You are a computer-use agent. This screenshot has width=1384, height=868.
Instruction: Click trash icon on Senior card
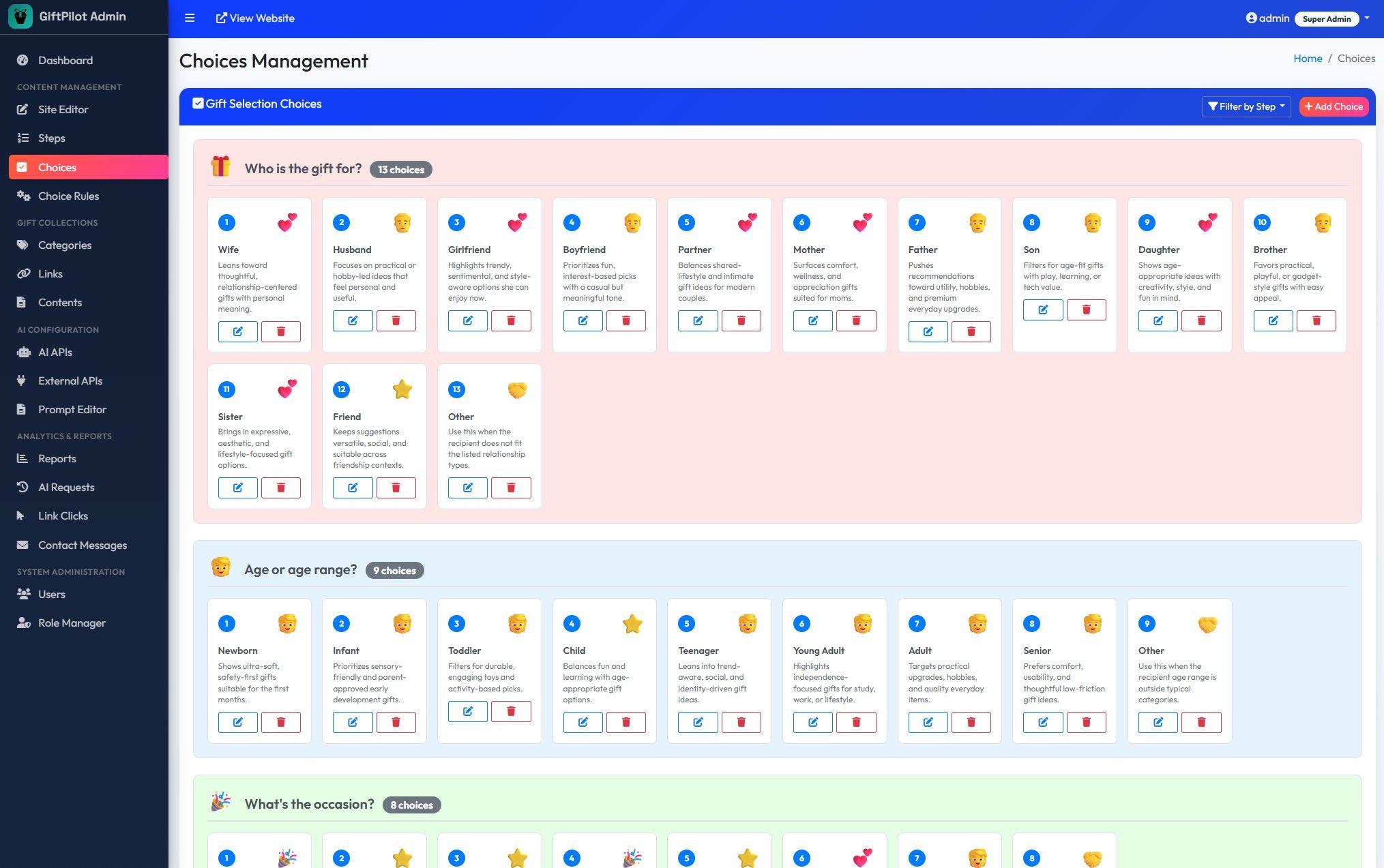point(1086,722)
